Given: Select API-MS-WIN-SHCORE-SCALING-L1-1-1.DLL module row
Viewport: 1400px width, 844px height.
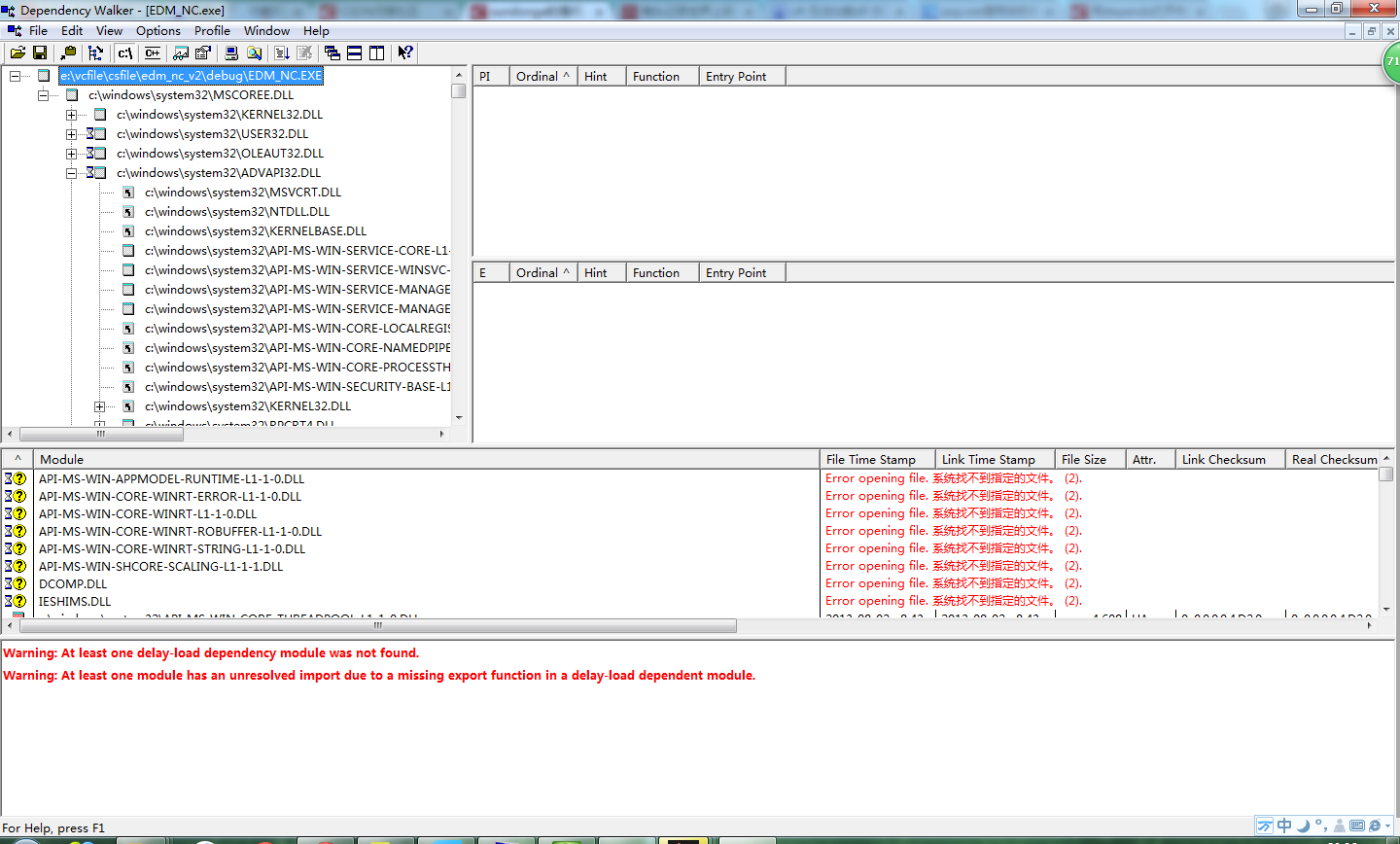Looking at the screenshot, I should pos(690,566).
